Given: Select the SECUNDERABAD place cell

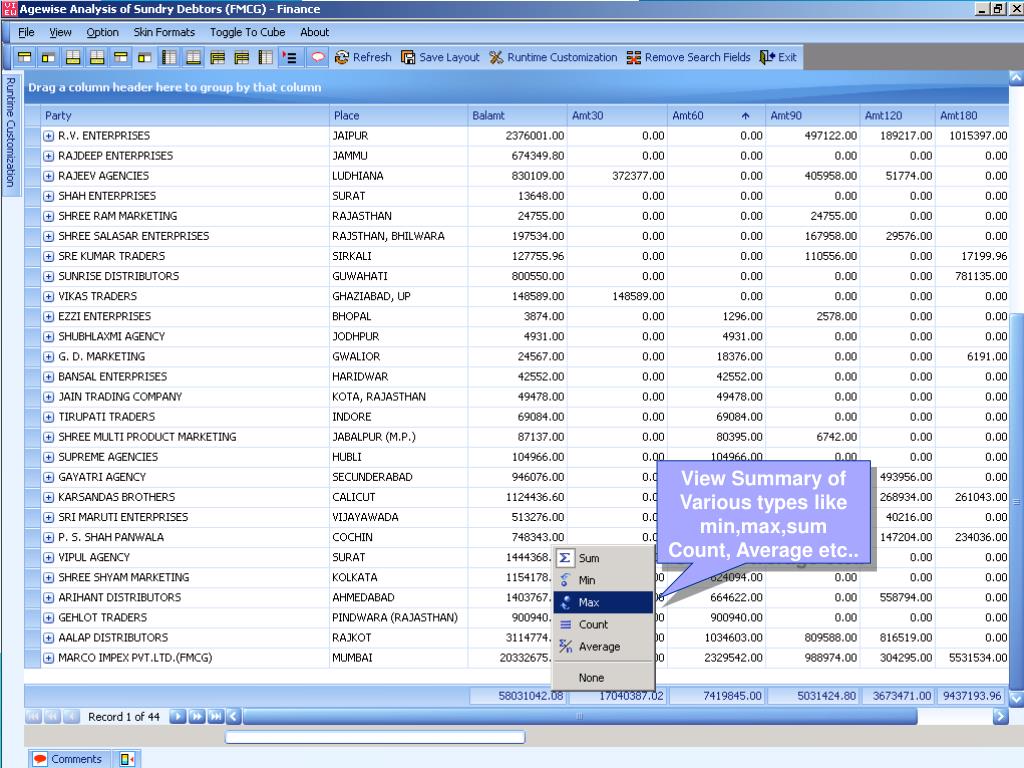Looking at the screenshot, I should 398,477.
